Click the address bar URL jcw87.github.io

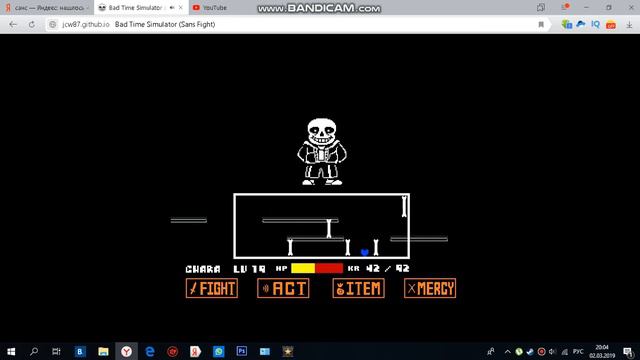[86, 24]
